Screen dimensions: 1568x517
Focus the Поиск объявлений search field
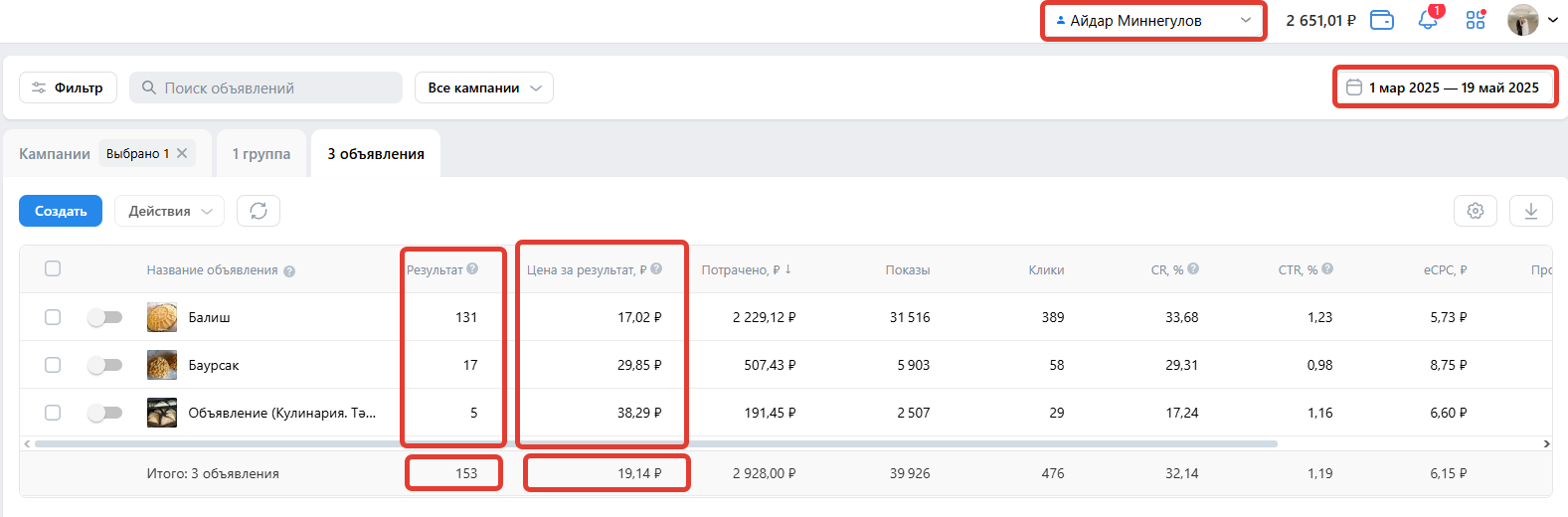pos(265,87)
